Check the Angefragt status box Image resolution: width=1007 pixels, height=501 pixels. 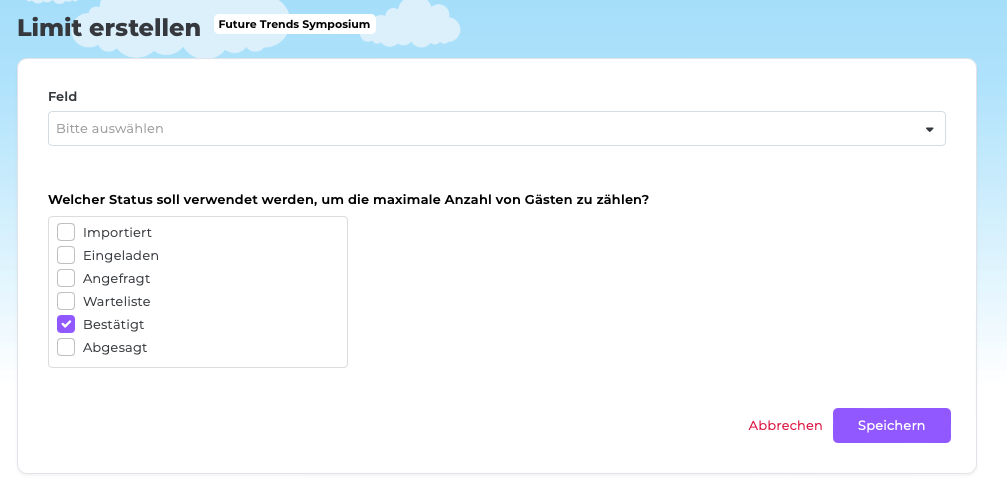point(66,278)
